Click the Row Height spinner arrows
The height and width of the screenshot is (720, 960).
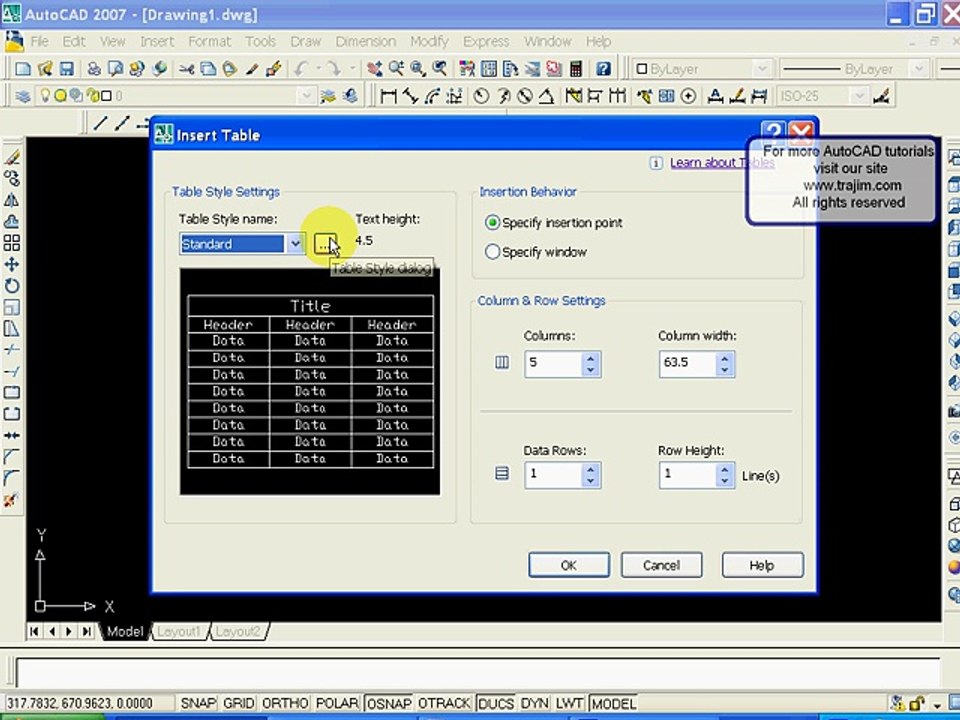tap(725, 475)
